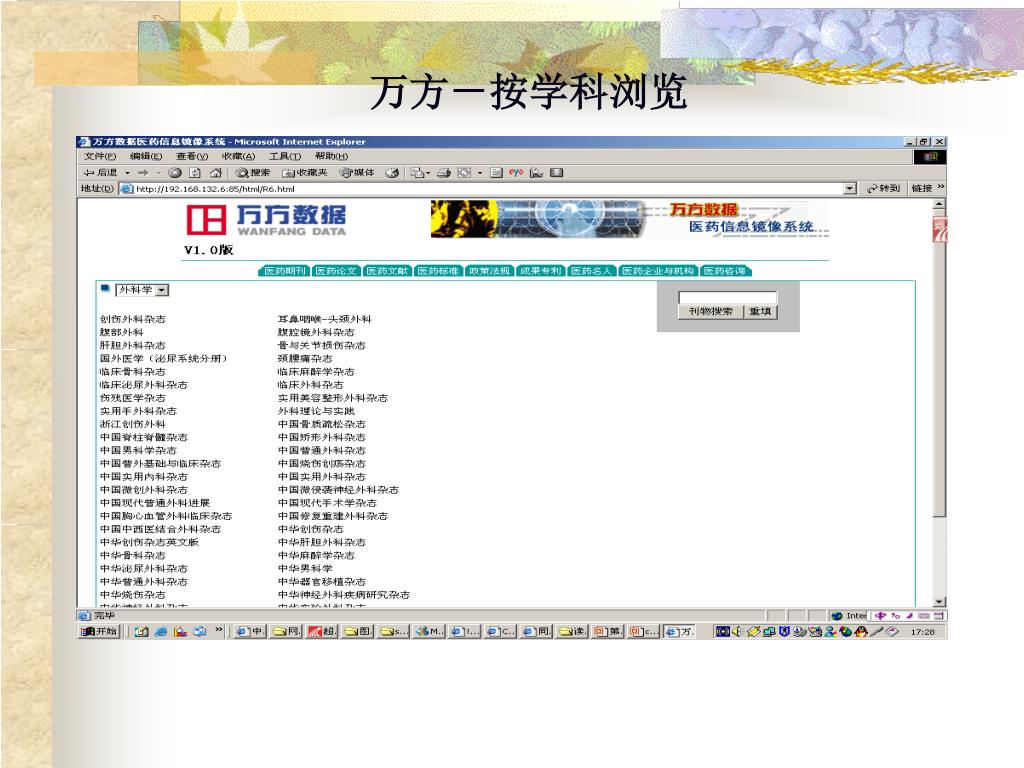The height and width of the screenshot is (768, 1024).
Task: Open the 实用美容整形外科杂志 link
Action: pos(332,398)
